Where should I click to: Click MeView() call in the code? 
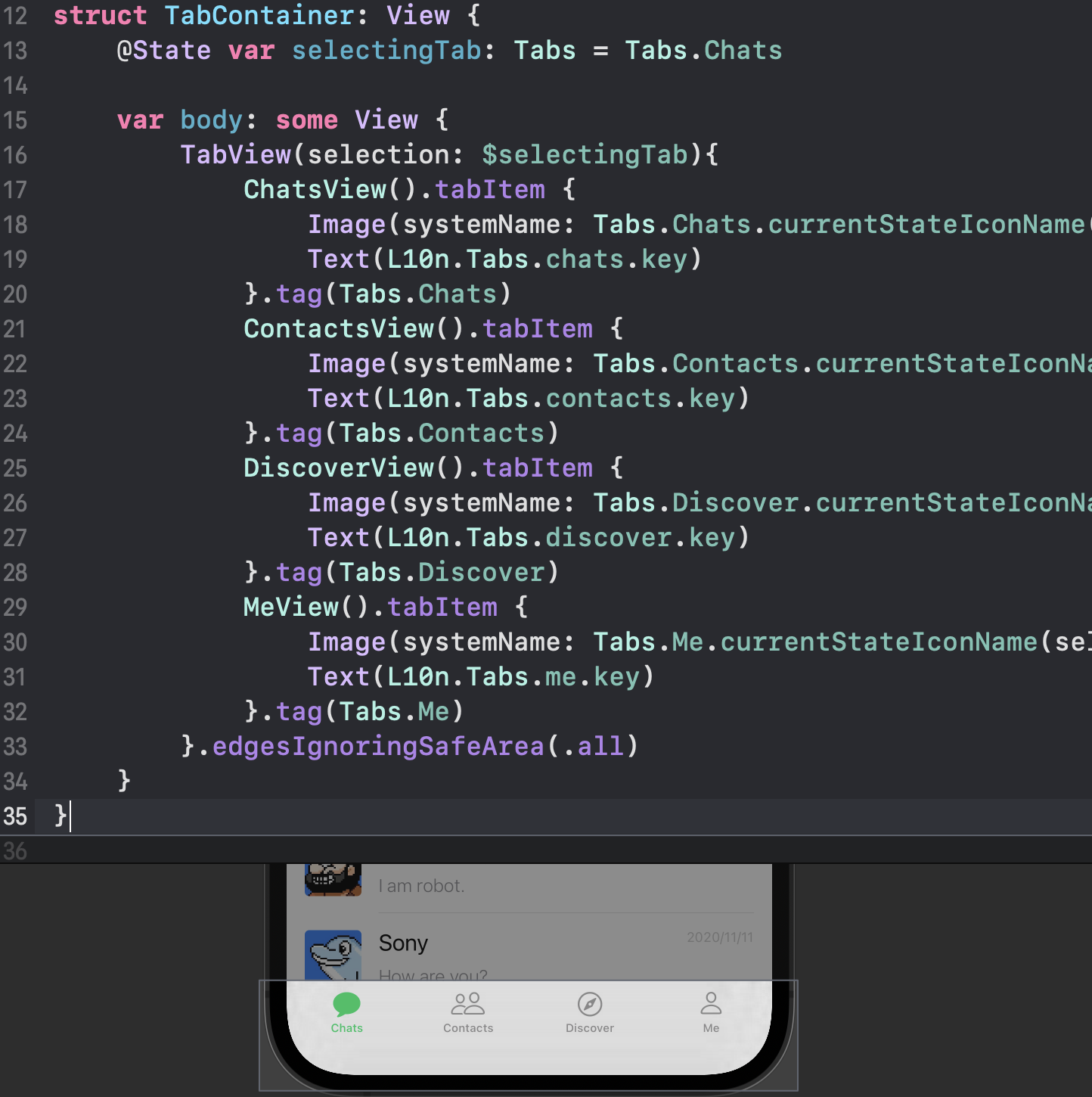coord(305,608)
